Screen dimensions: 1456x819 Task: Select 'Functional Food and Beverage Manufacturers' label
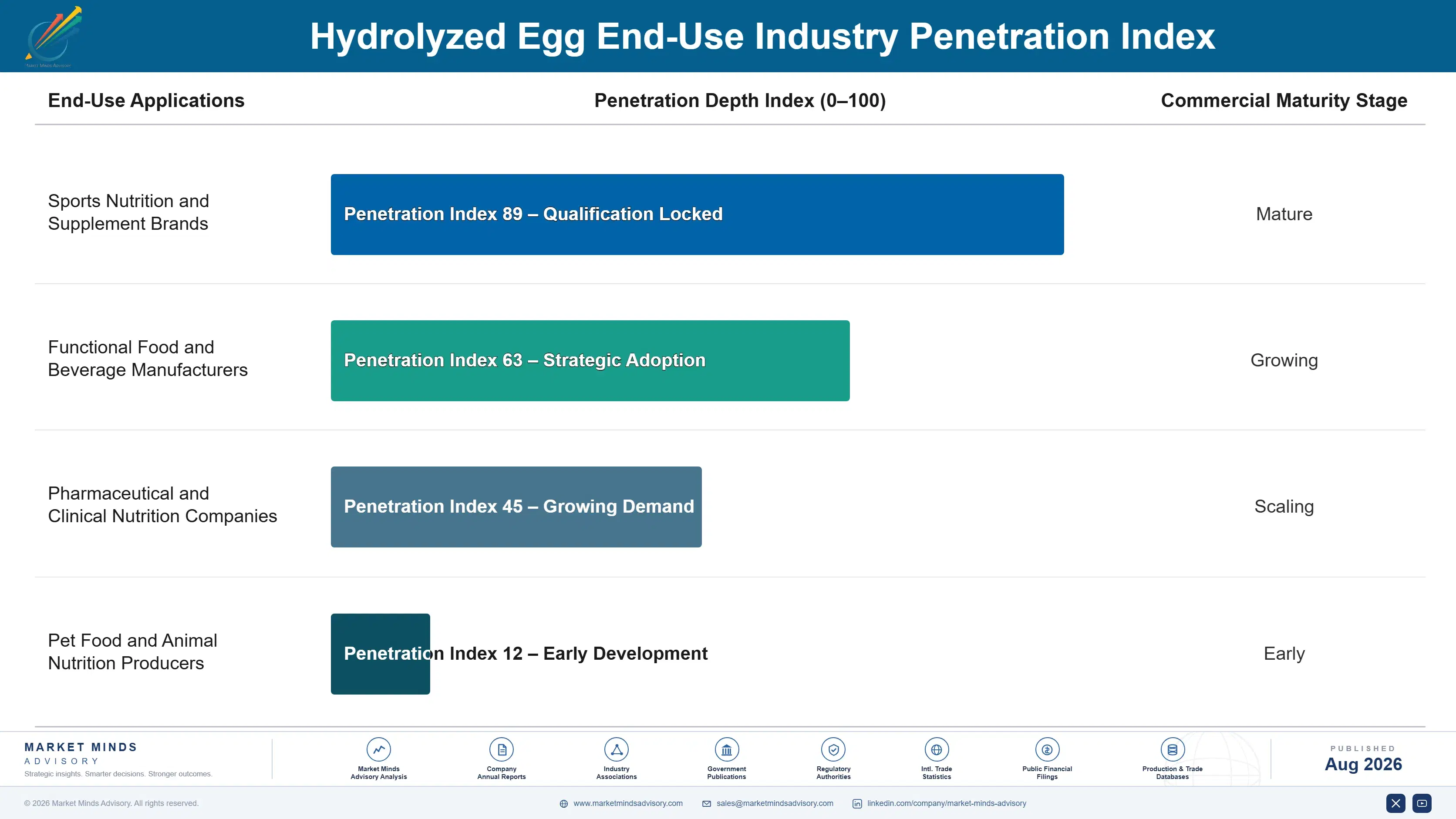click(148, 359)
